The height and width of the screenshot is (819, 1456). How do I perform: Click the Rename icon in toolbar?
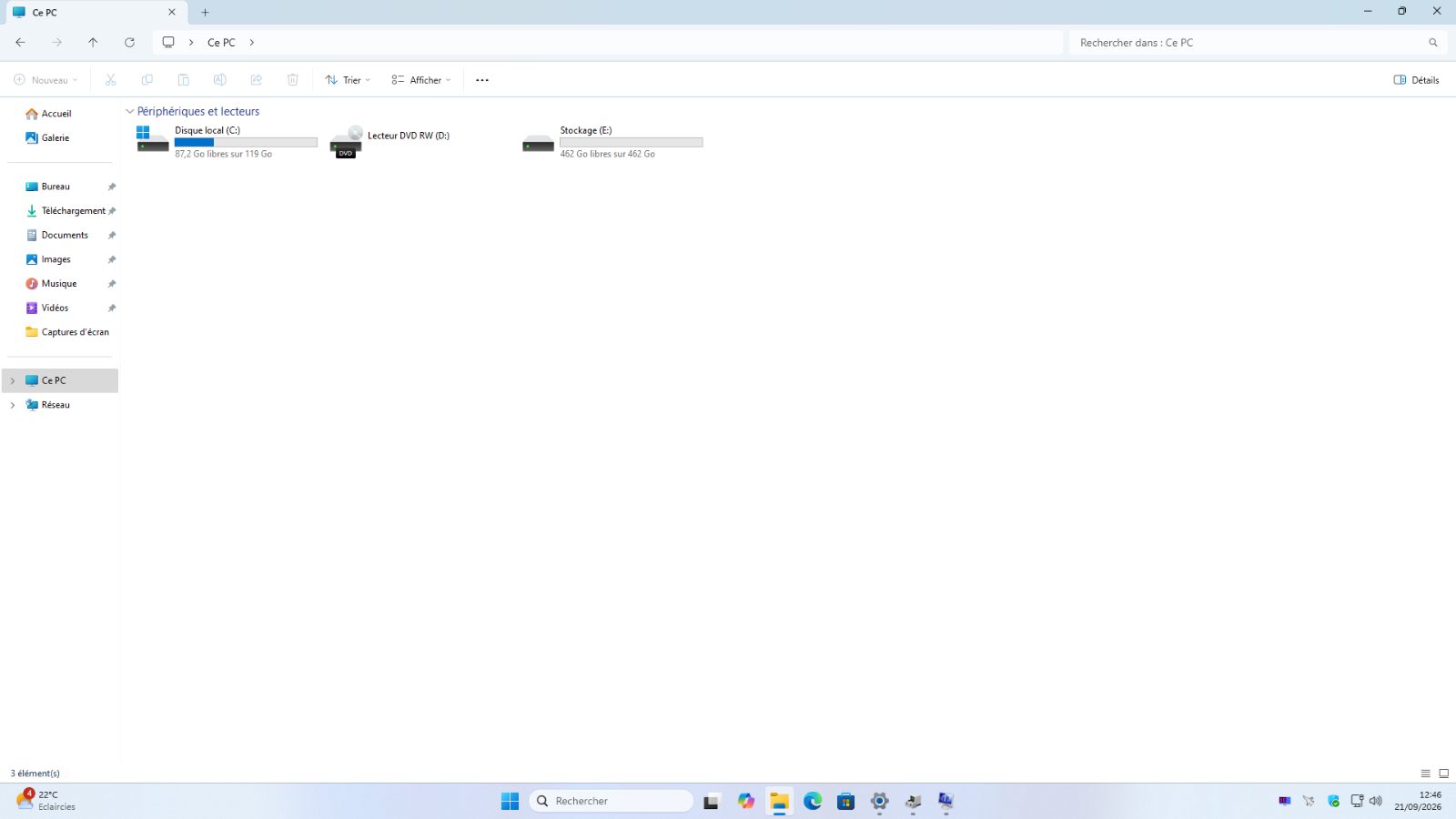(219, 80)
